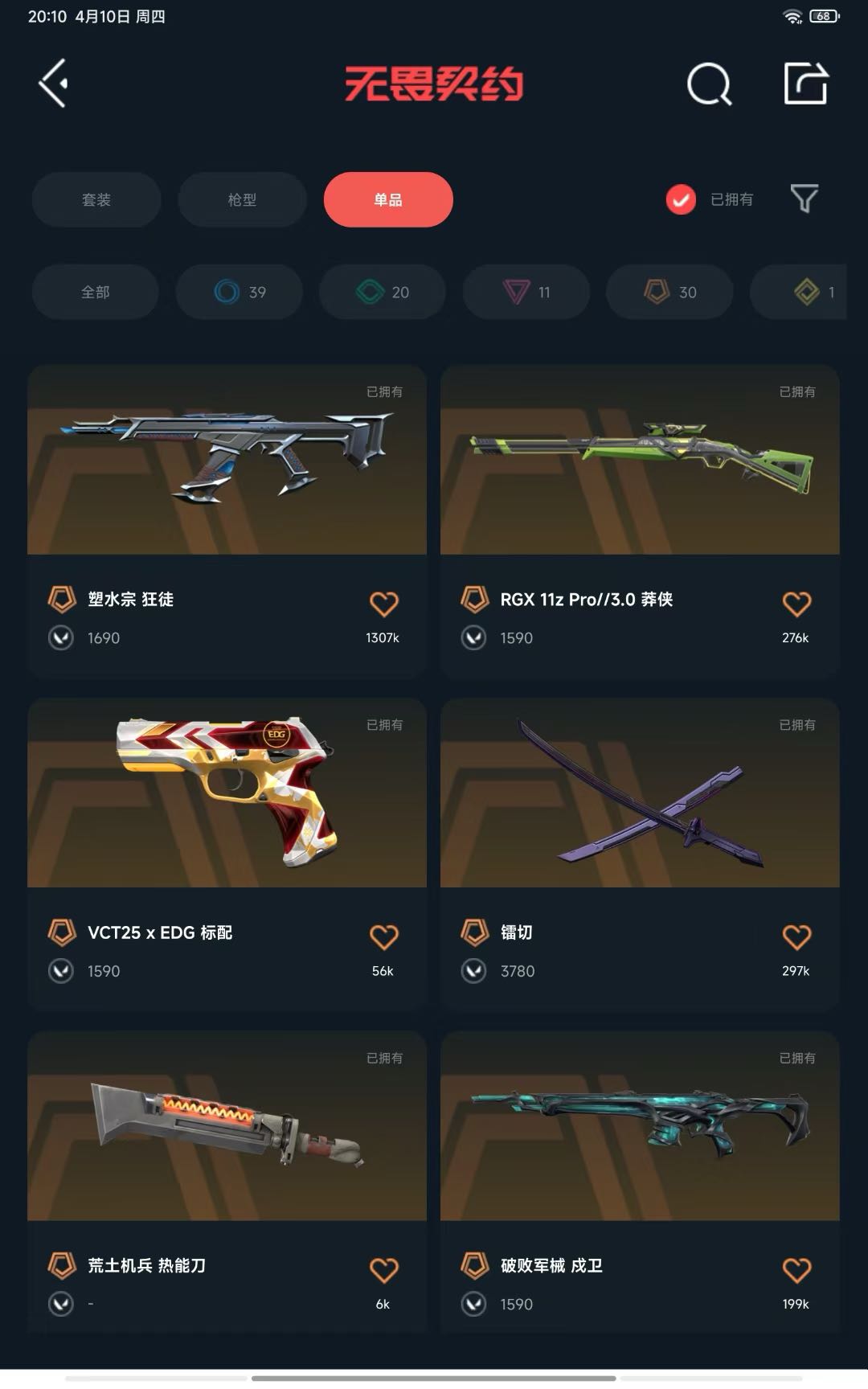The height and width of the screenshot is (1389, 868).
Task: Like 破败军械 戍卫 via heart icon
Action: click(796, 1270)
